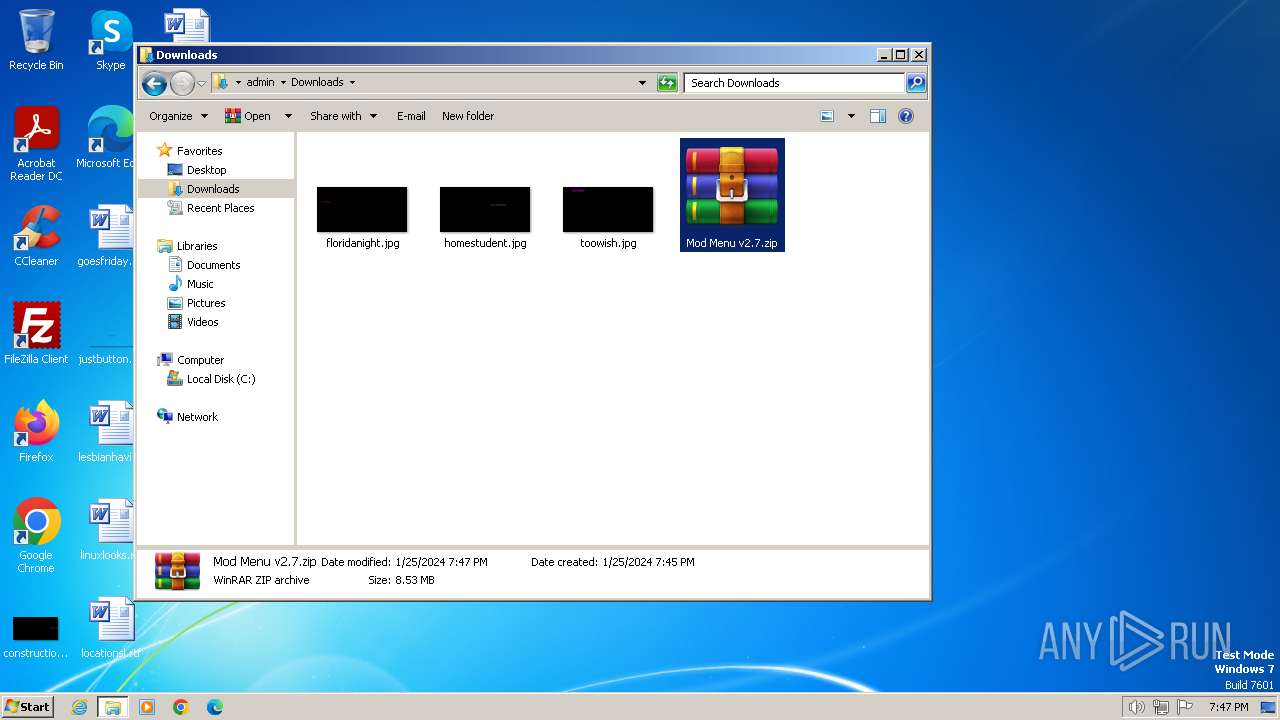Click Windows Media Player taskbar icon
This screenshot has height=720, width=1280.
coord(147,707)
